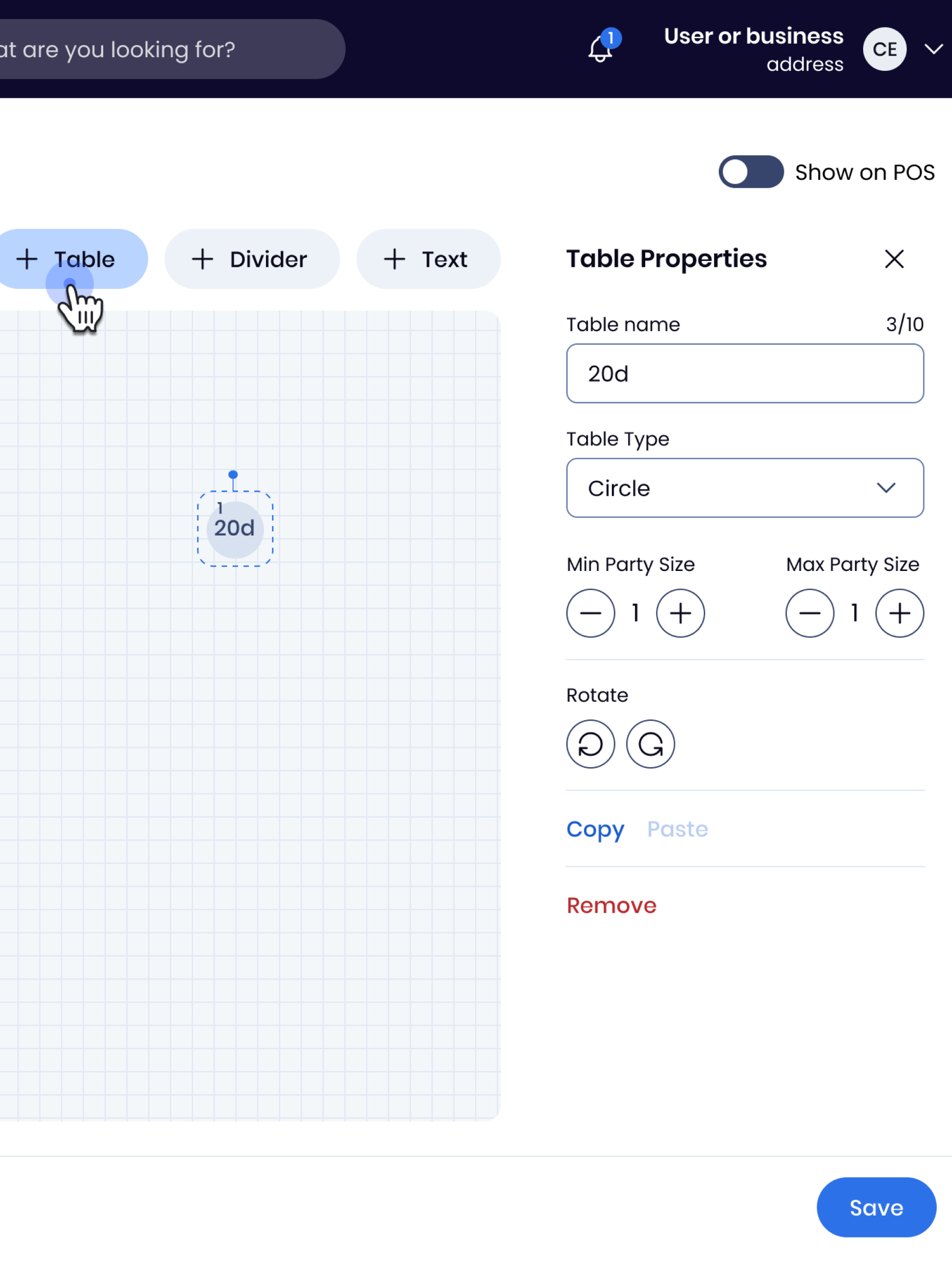Save the floor plan layout

pos(876,1208)
